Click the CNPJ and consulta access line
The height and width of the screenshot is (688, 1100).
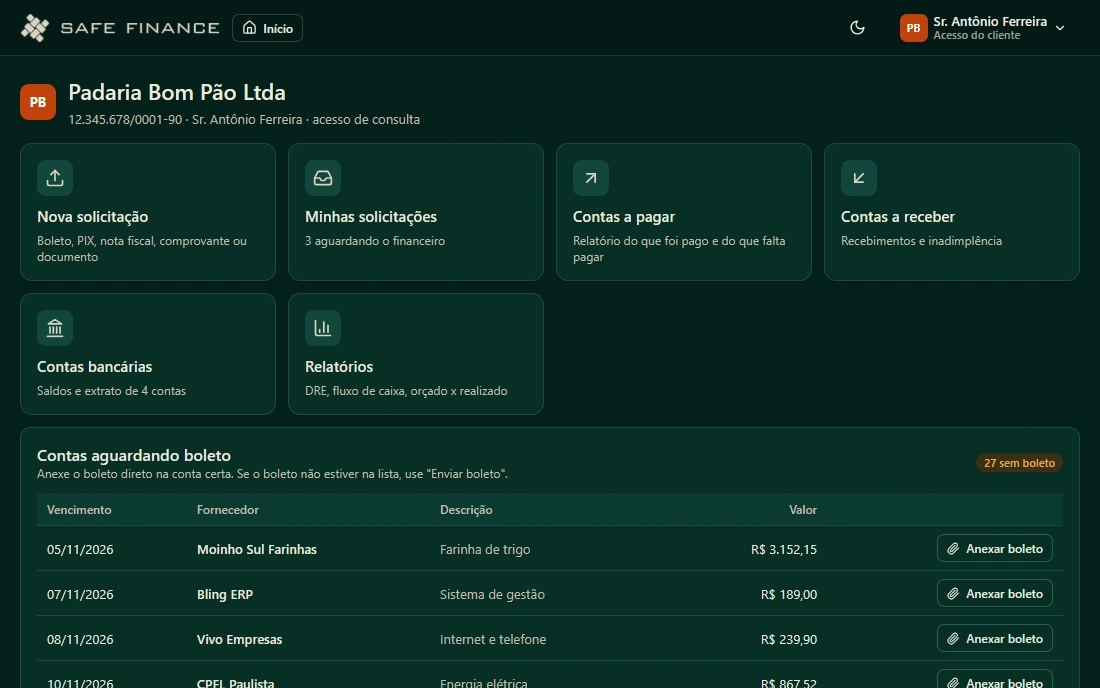click(x=244, y=119)
